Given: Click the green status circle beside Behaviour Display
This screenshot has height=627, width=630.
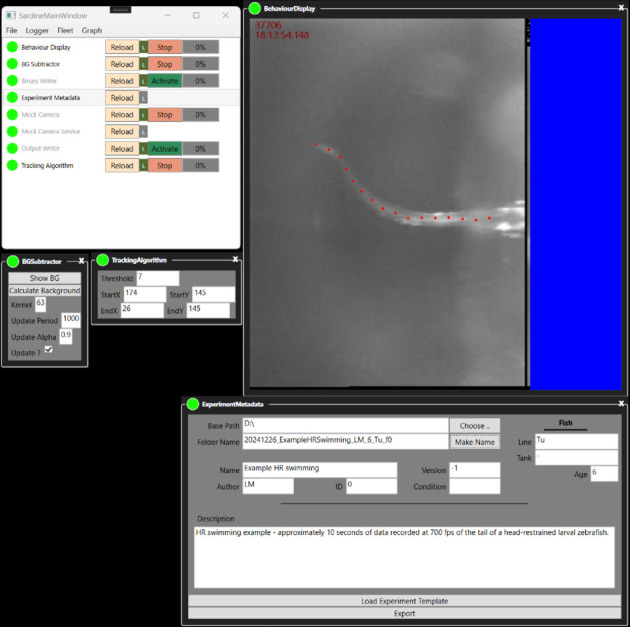Looking at the screenshot, I should pyautogui.click(x=12, y=47).
